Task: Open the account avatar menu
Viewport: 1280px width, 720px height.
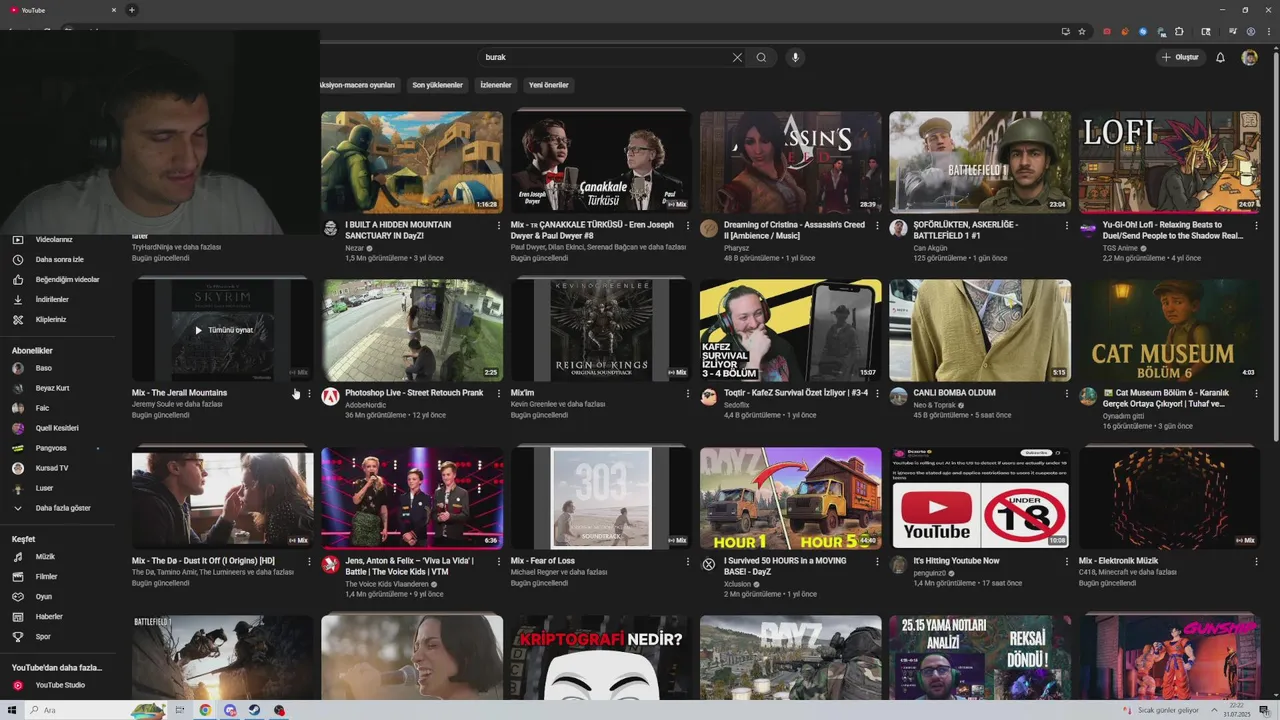Action: point(1249,57)
